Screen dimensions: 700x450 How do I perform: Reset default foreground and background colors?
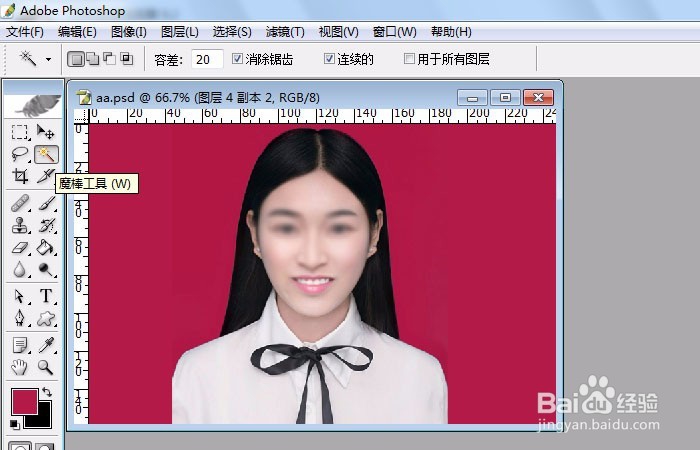tap(15, 424)
